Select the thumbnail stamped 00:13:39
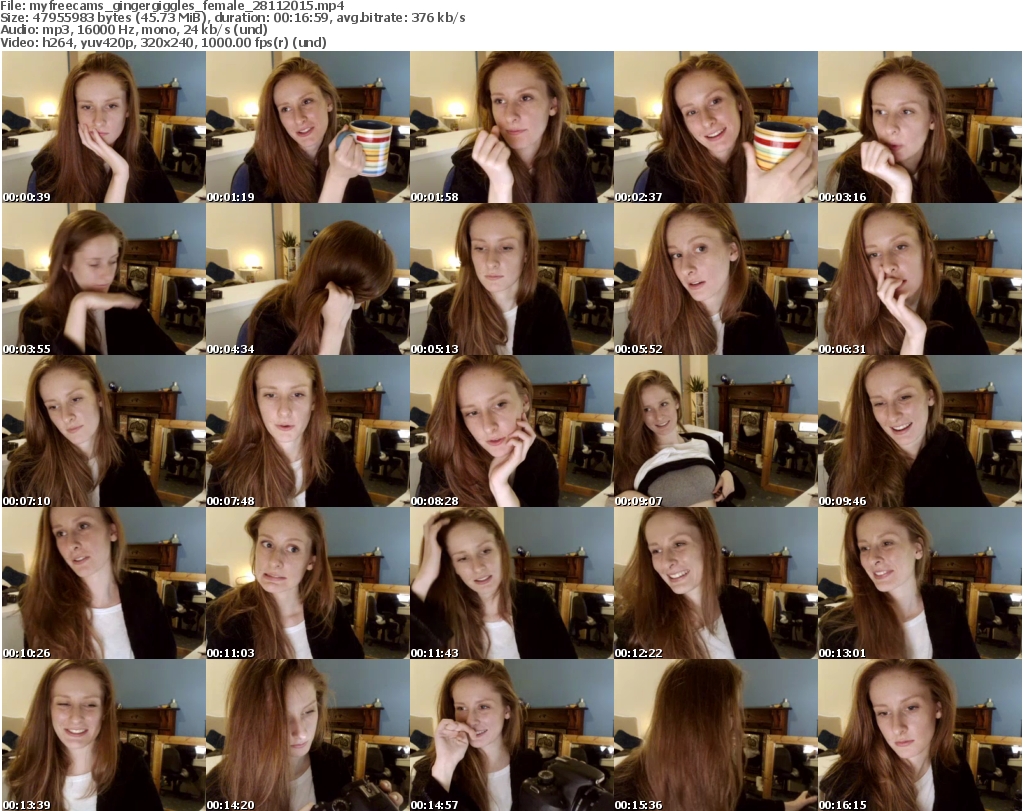Image resolution: width=1024 pixels, height=811 pixels. point(104,735)
